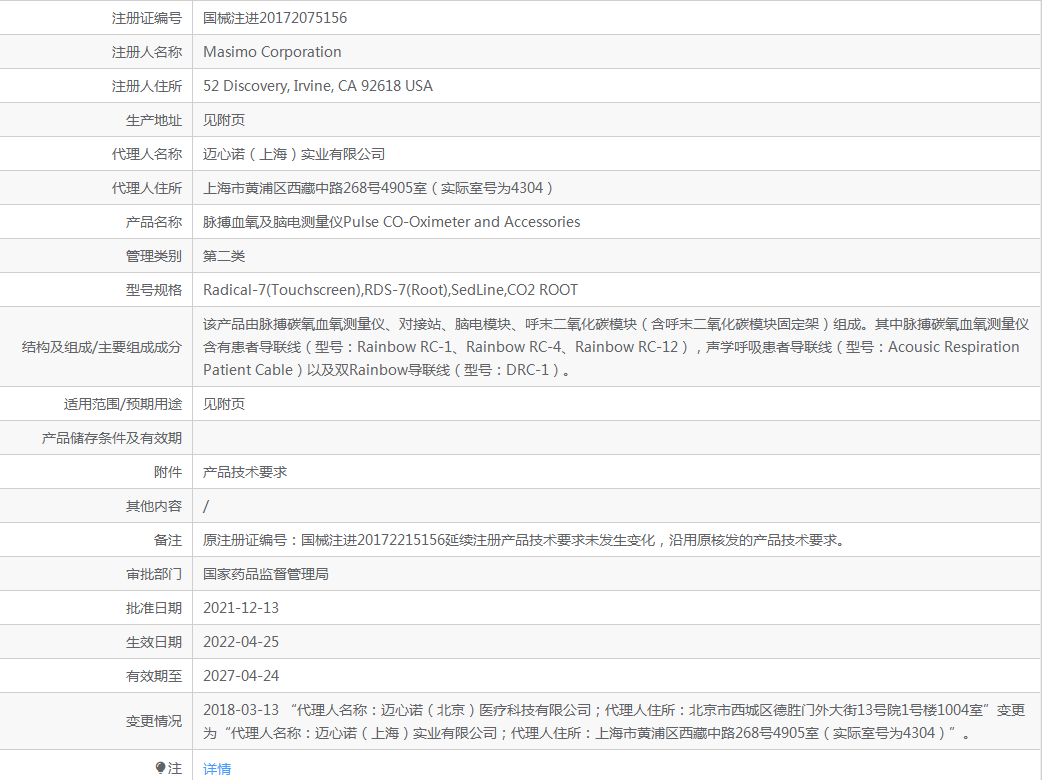Click the 注册证编号 label
The width and height of the screenshot is (1043, 780).
[x=146, y=18]
